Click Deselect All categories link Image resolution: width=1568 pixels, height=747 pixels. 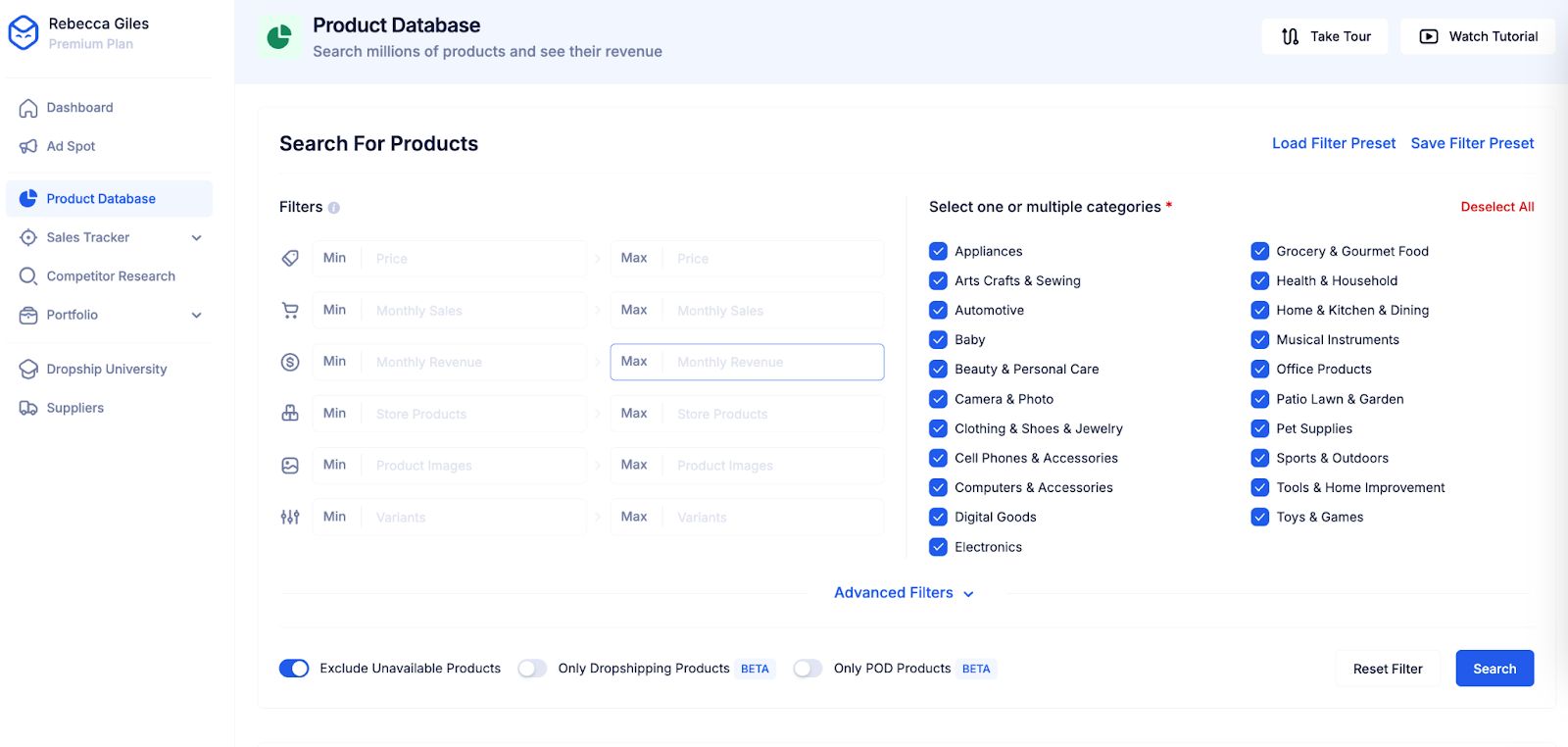(1496, 207)
